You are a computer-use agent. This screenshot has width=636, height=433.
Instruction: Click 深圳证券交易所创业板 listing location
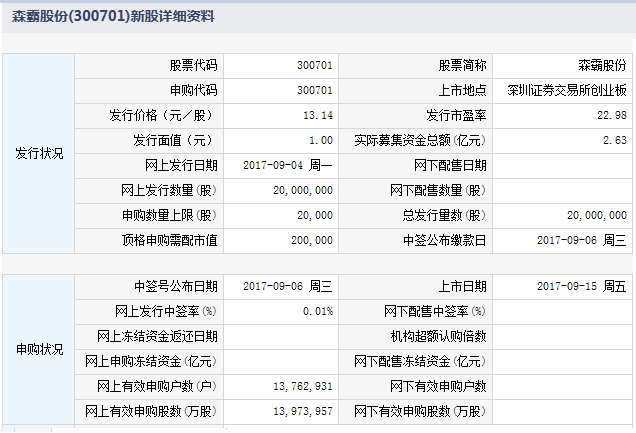[x=567, y=90]
